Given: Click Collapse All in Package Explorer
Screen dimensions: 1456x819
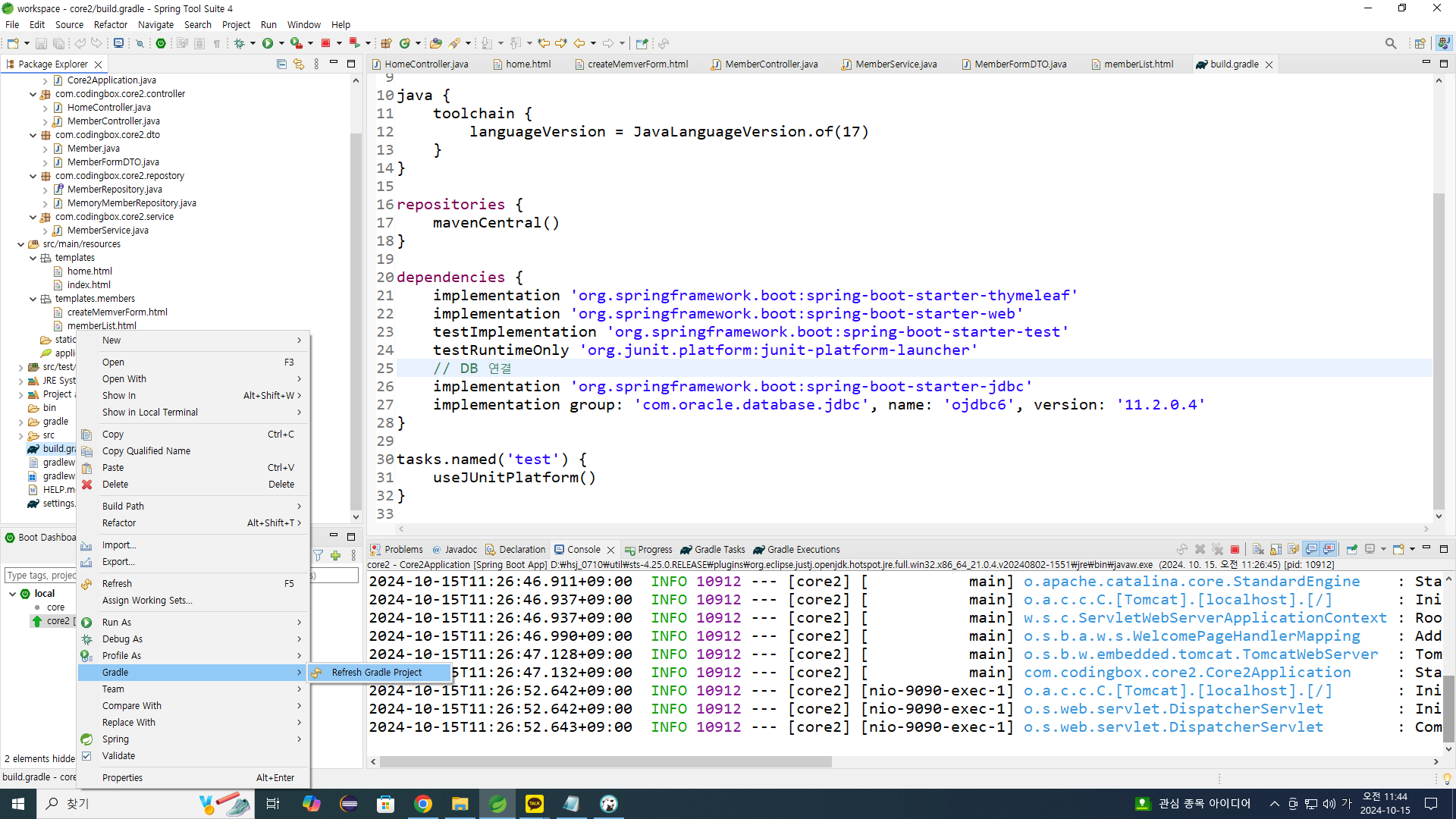Looking at the screenshot, I should 281,64.
